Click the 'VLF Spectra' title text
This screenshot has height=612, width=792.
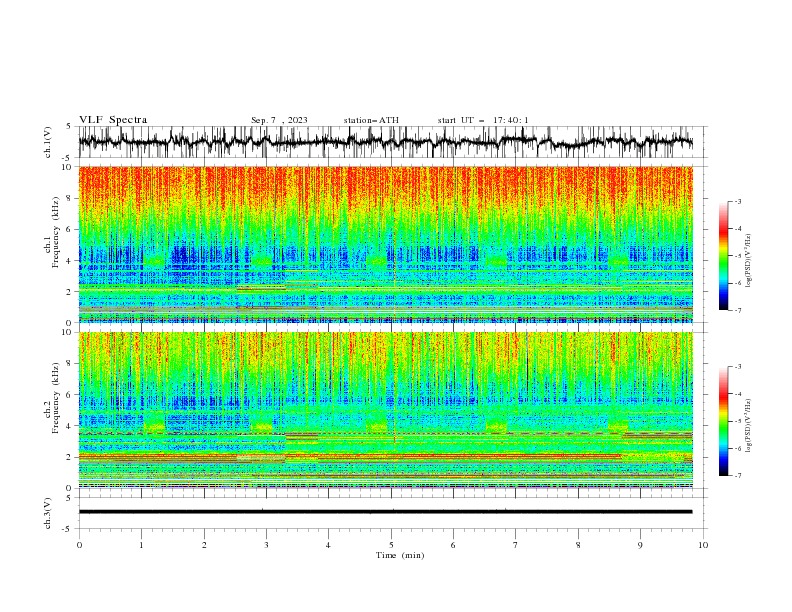point(113,120)
